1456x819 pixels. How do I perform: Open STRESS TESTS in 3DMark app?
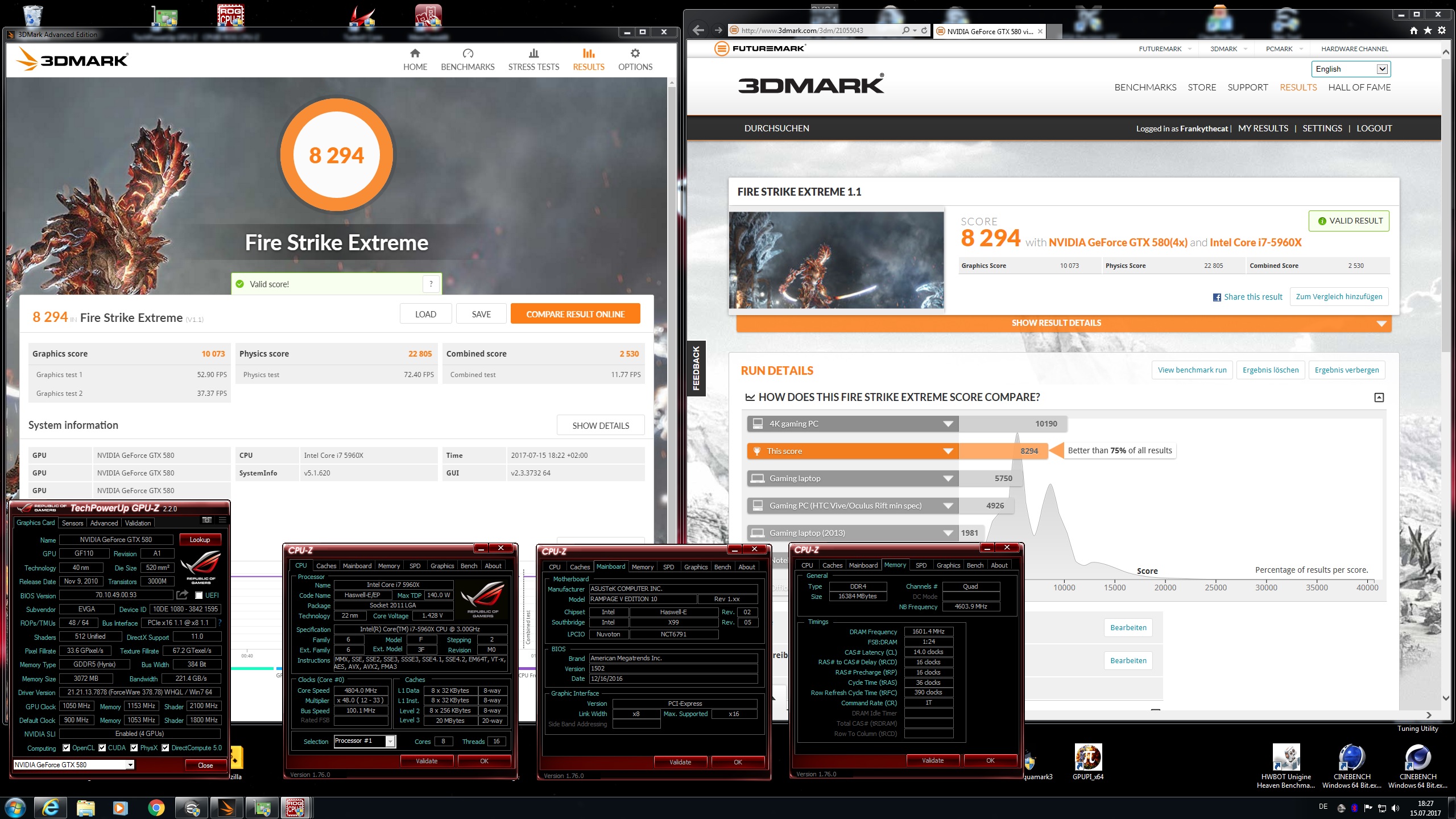tap(533, 60)
